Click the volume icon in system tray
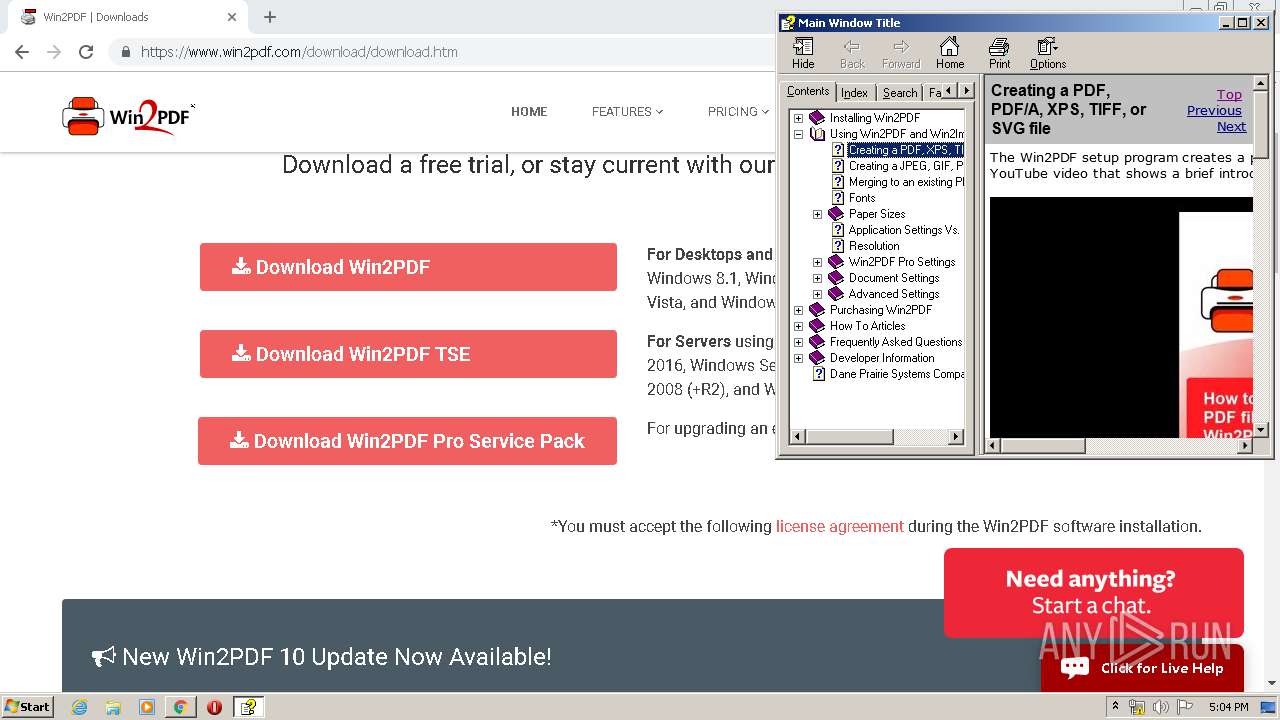 1160,707
